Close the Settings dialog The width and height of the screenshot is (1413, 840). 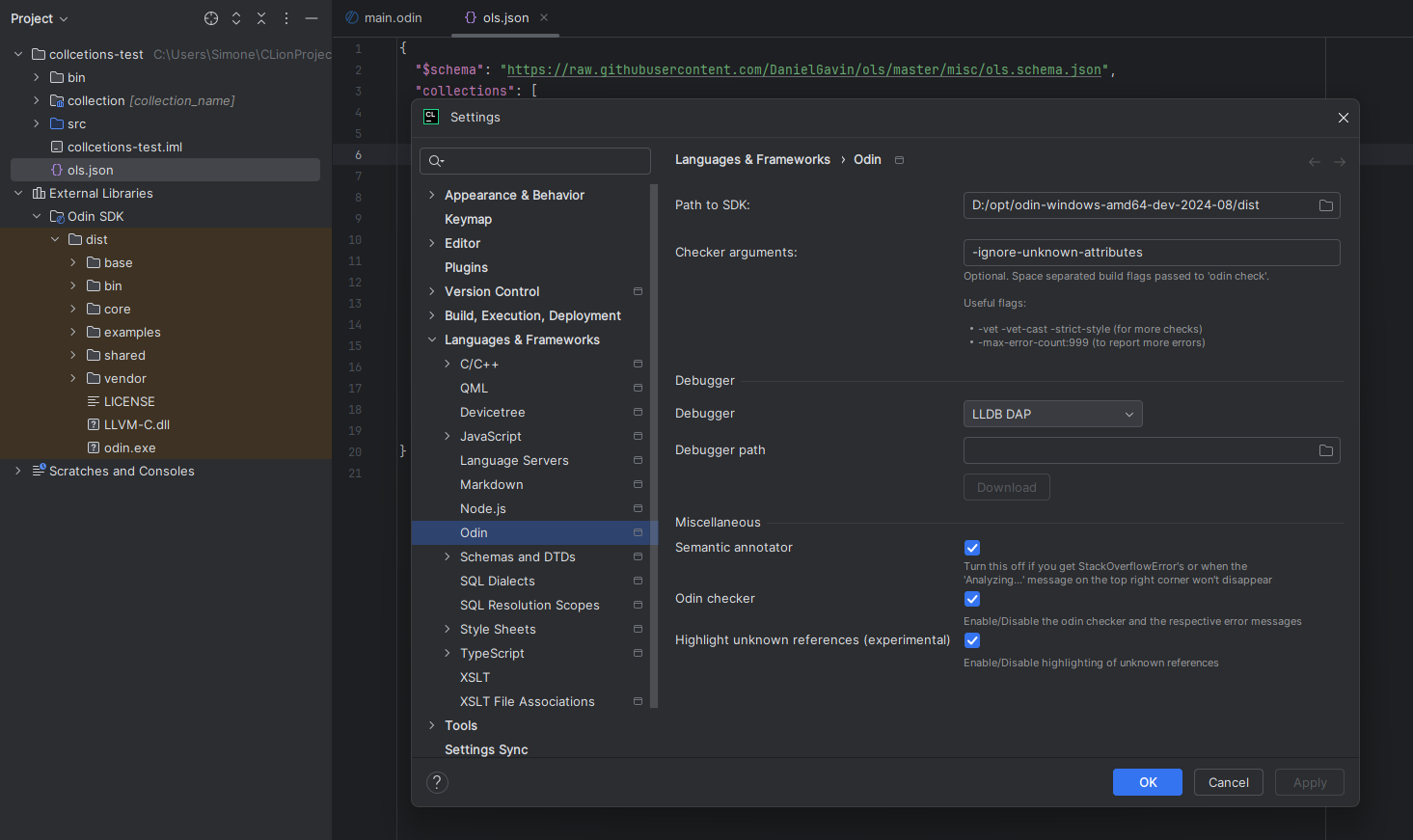1343,118
